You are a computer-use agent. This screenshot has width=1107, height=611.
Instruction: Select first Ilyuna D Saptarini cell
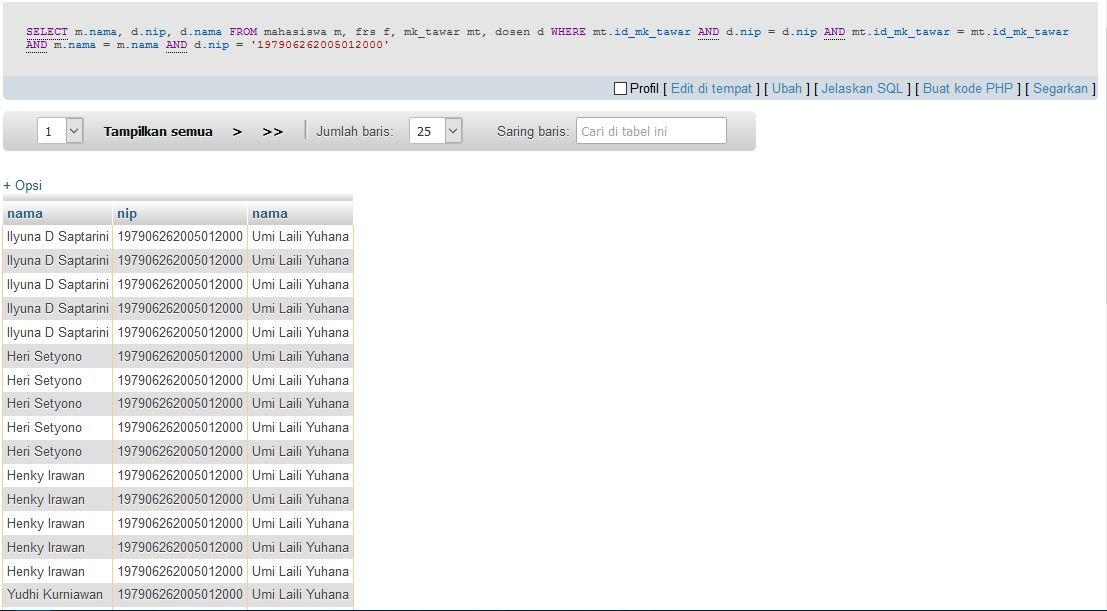pos(58,237)
